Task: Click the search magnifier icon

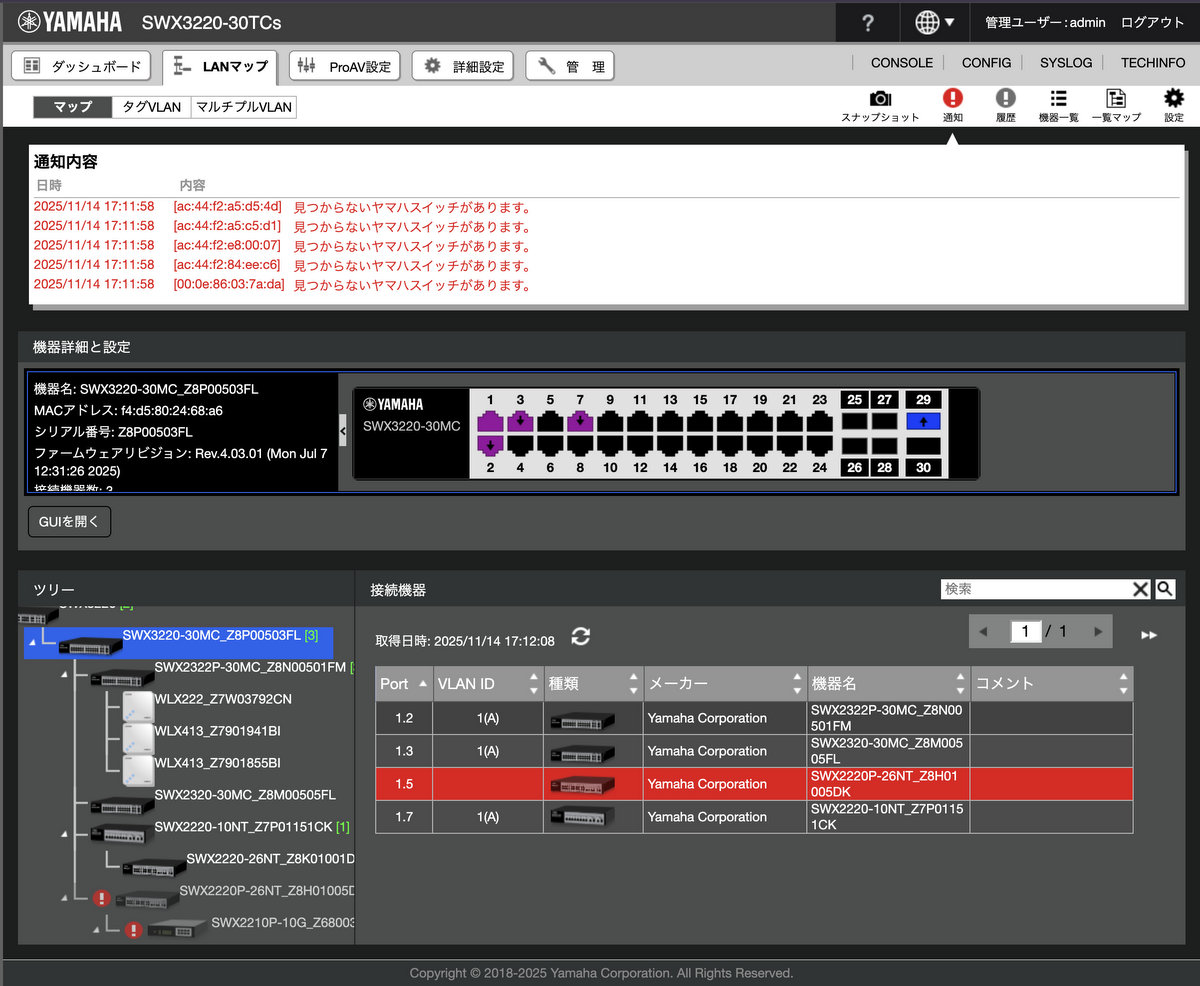Action: [x=1165, y=589]
